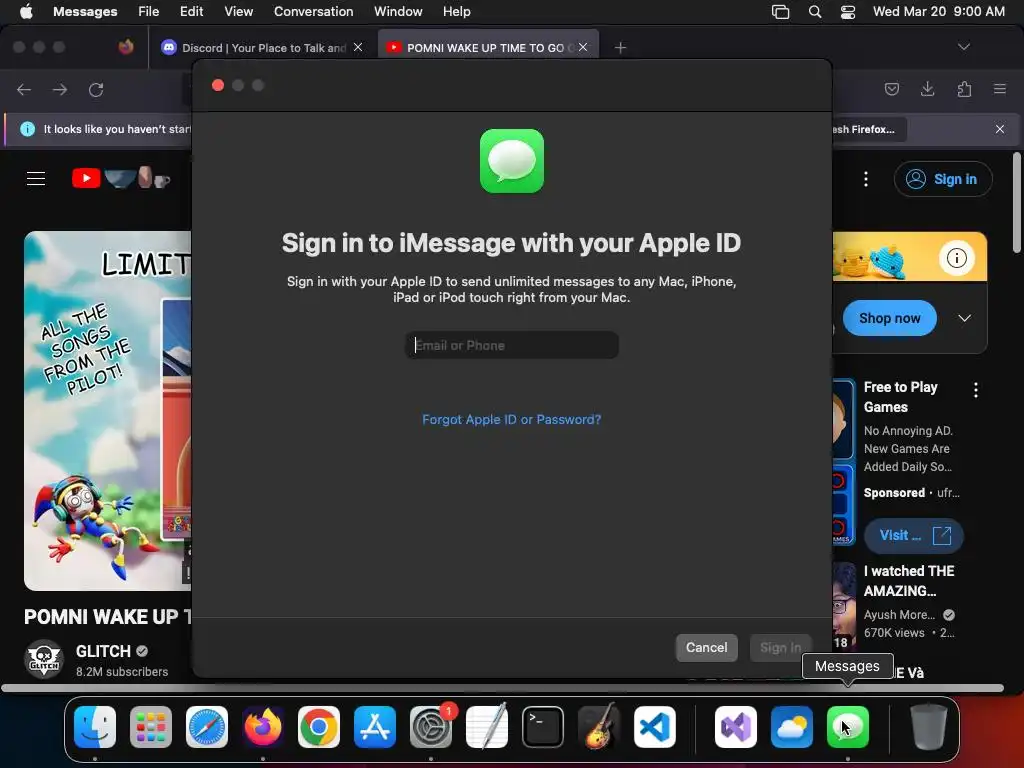
Task: Open the Apple menu
Action: pos(26,11)
